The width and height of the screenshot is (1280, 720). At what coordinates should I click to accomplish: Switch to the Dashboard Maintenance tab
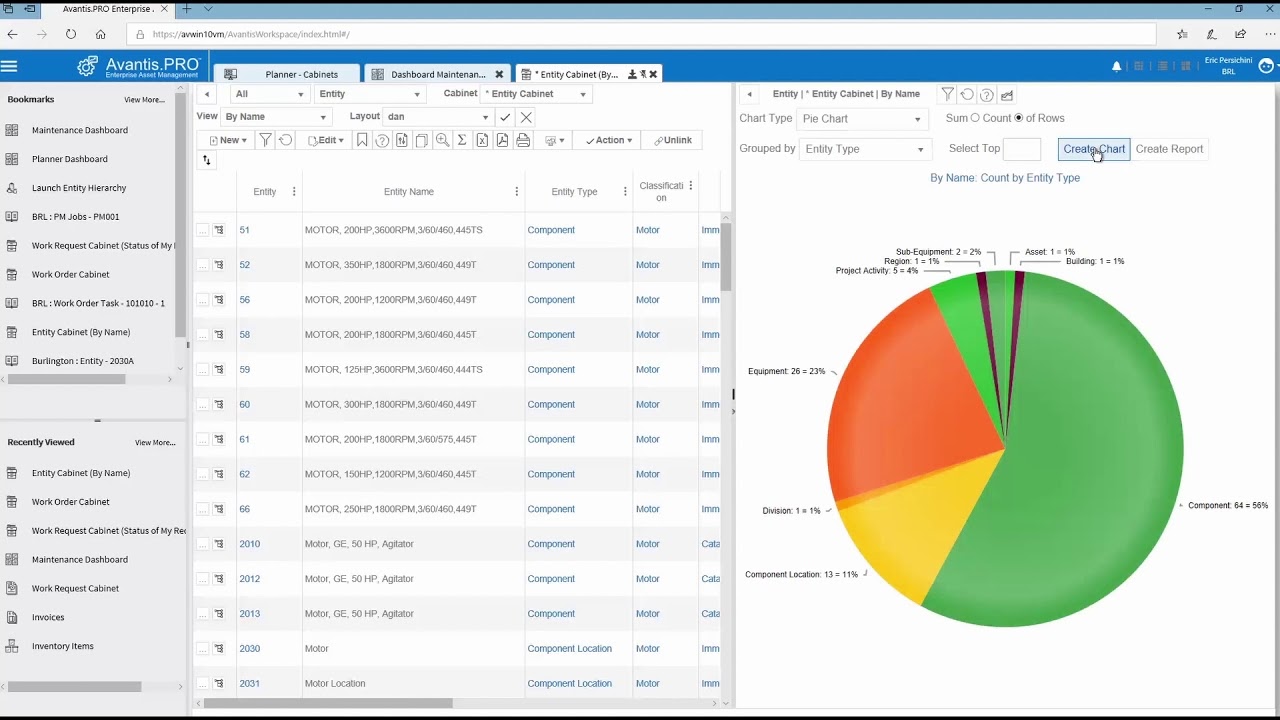point(437,73)
